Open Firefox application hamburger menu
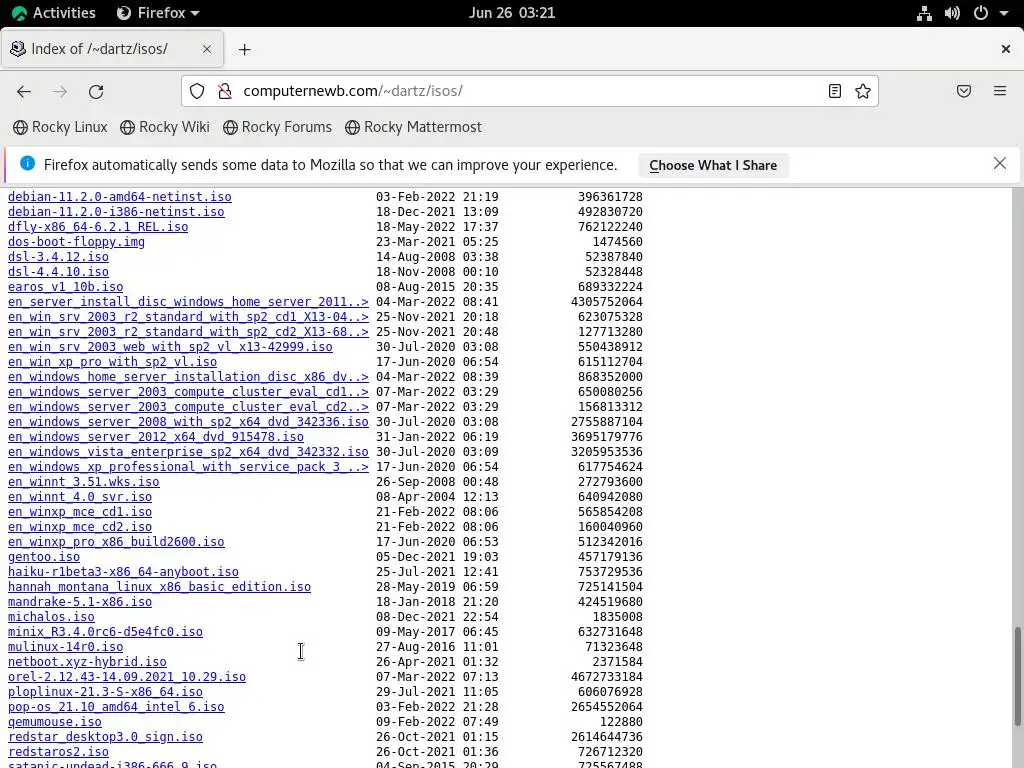 1000,91
